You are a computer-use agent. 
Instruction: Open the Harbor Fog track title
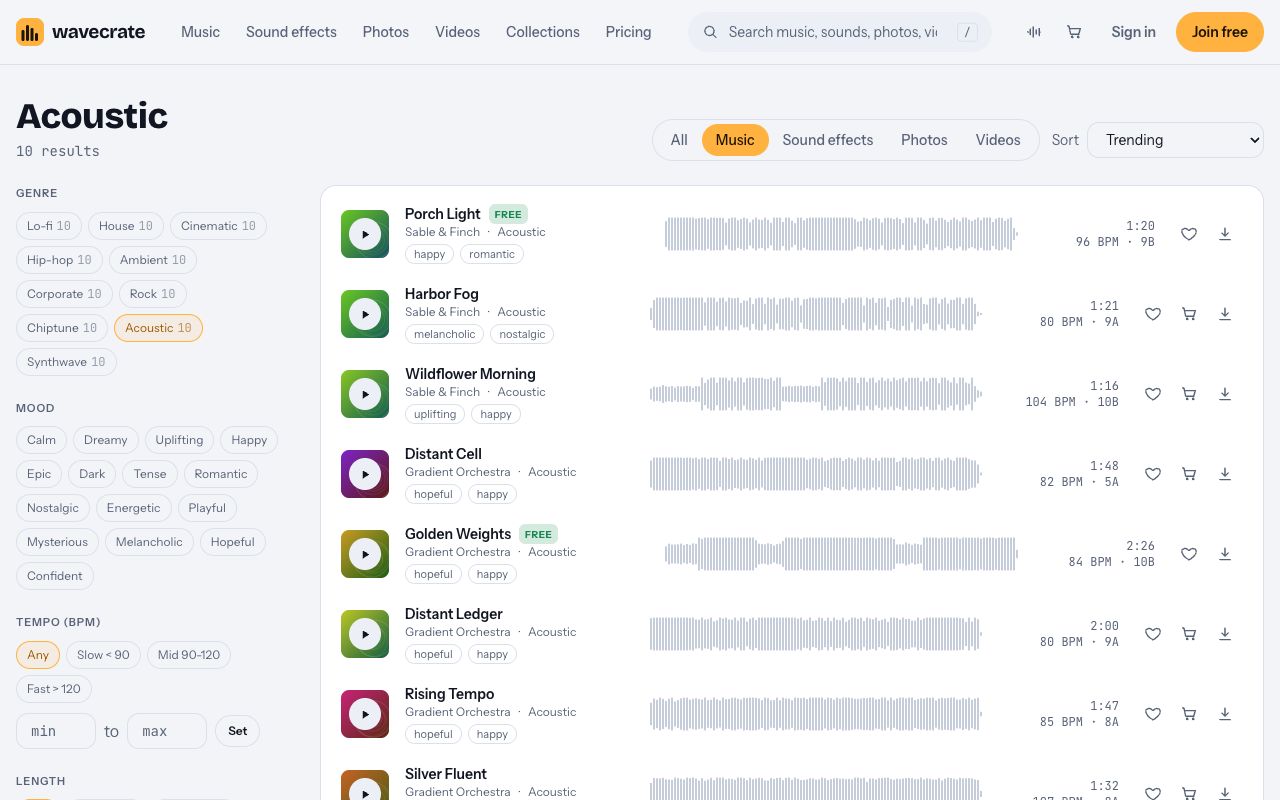[442, 294]
